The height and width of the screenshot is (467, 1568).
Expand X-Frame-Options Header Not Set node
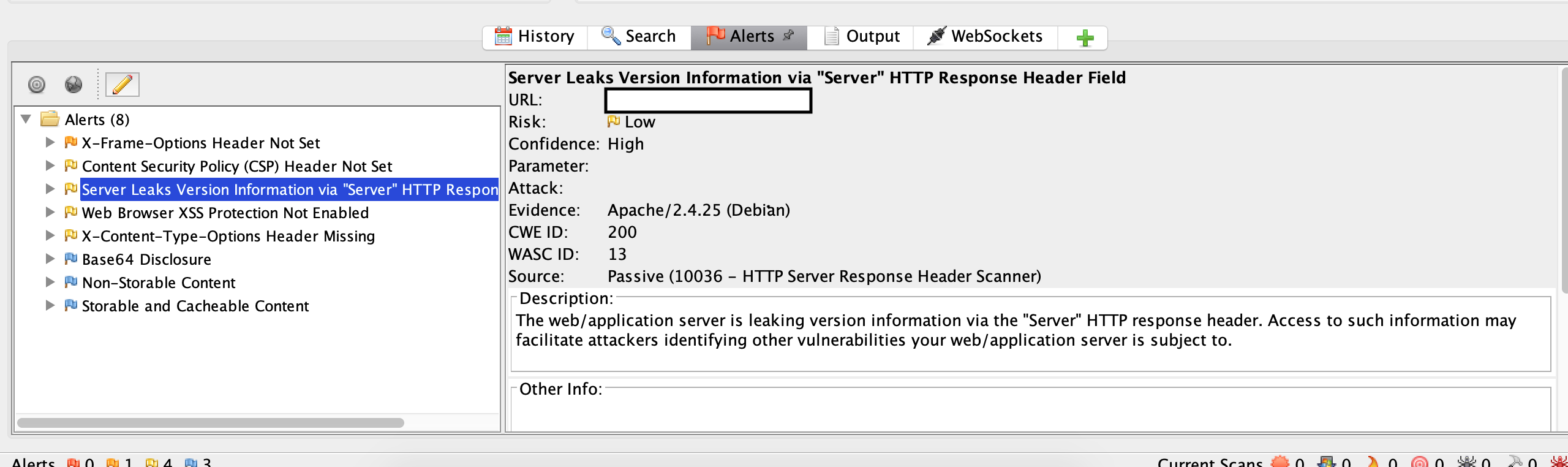pos(50,142)
